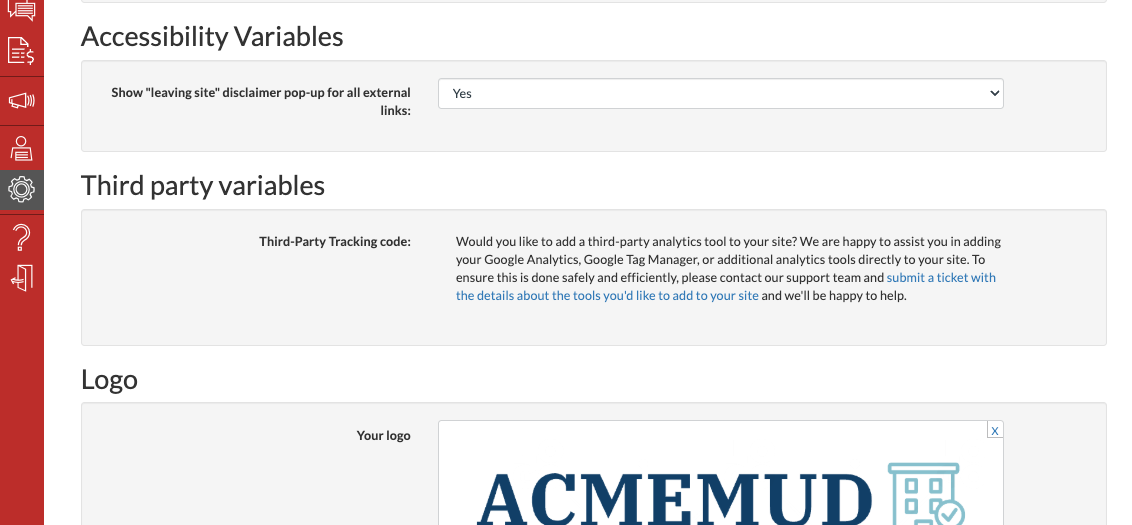The width and height of the screenshot is (1132, 525).
Task: Click the logout door icon
Action: [x=21, y=277]
